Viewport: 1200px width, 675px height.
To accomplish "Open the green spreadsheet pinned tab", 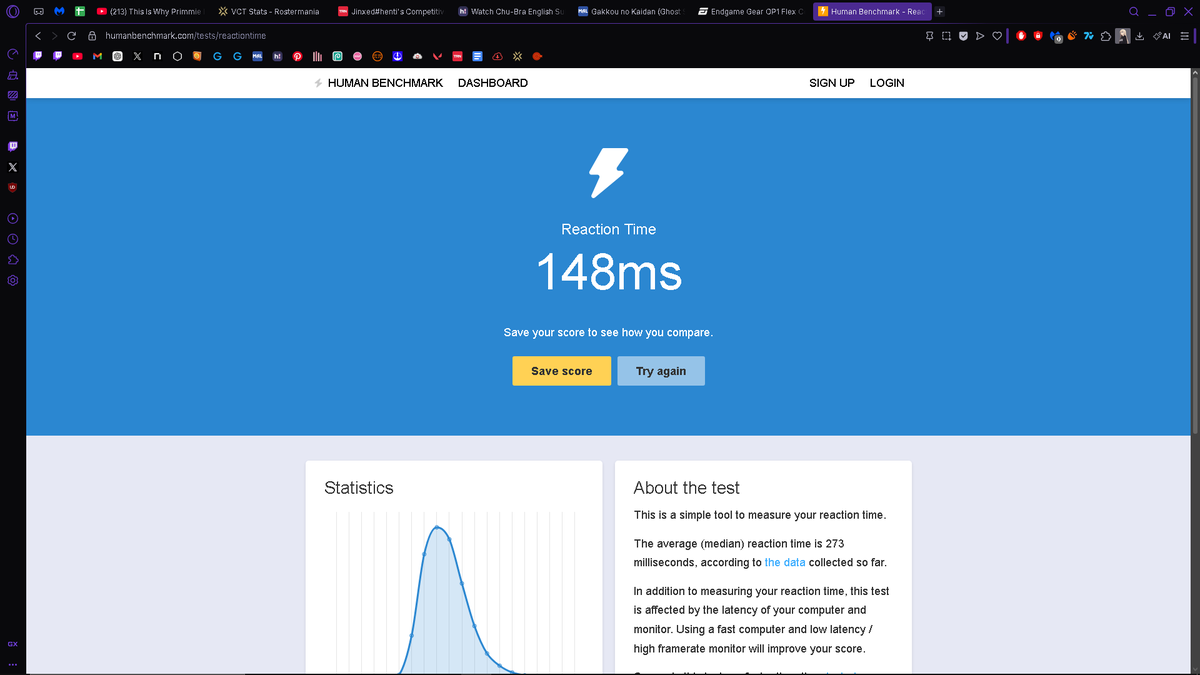I will tap(79, 12).
